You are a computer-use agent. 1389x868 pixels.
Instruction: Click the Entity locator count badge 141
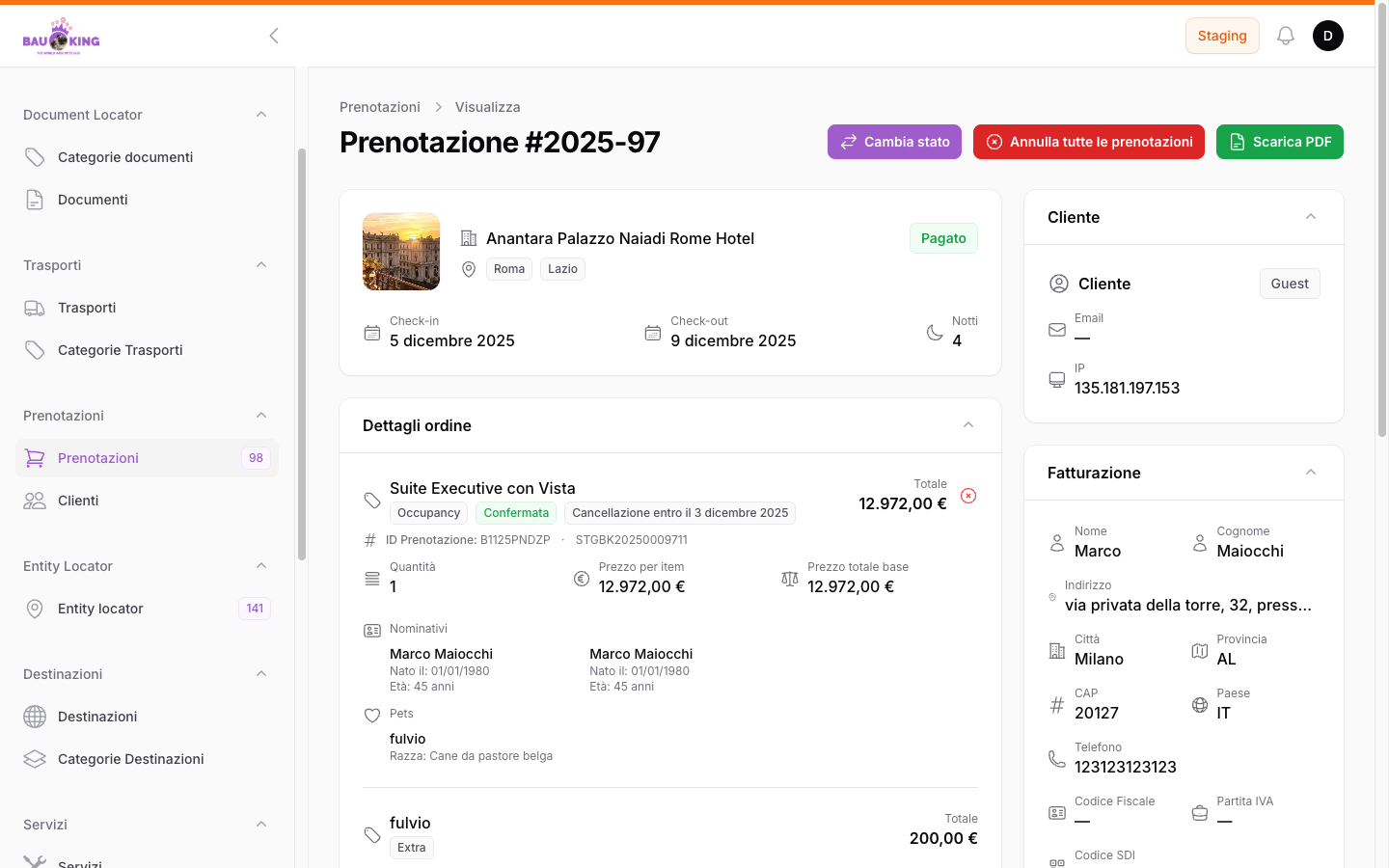coord(255,609)
